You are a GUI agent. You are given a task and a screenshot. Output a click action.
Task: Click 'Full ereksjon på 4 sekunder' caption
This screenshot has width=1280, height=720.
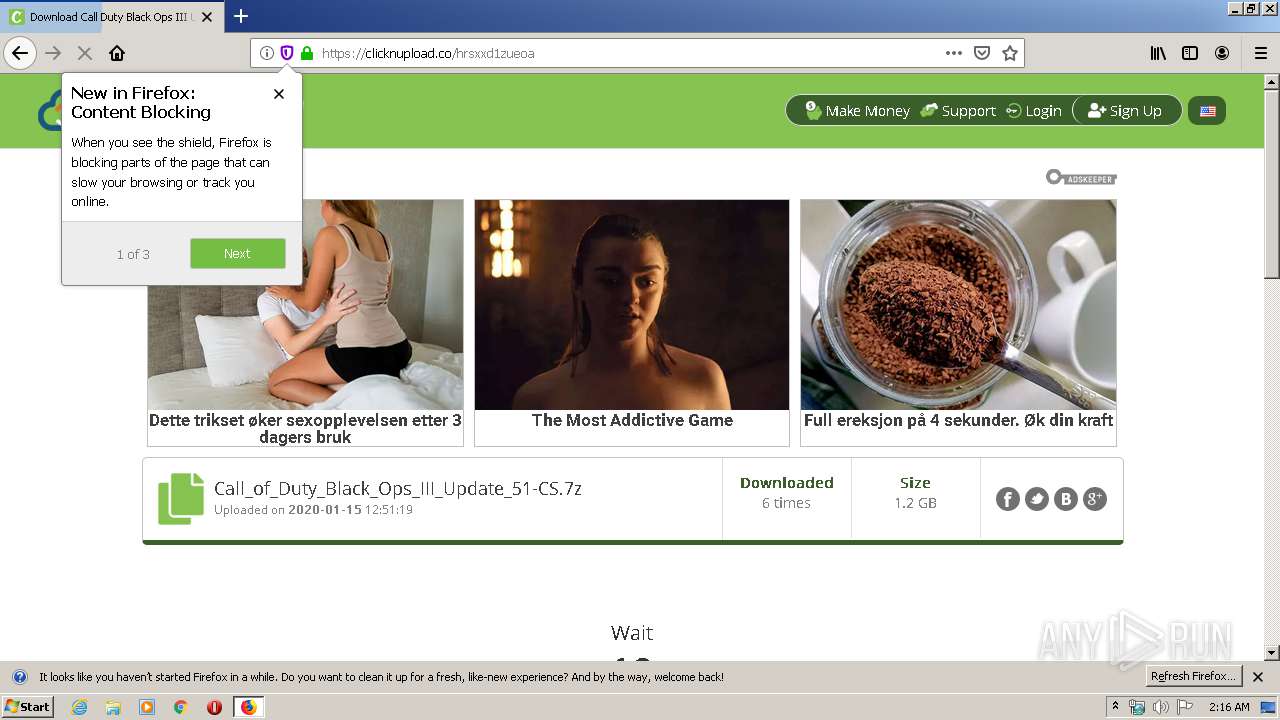958,420
